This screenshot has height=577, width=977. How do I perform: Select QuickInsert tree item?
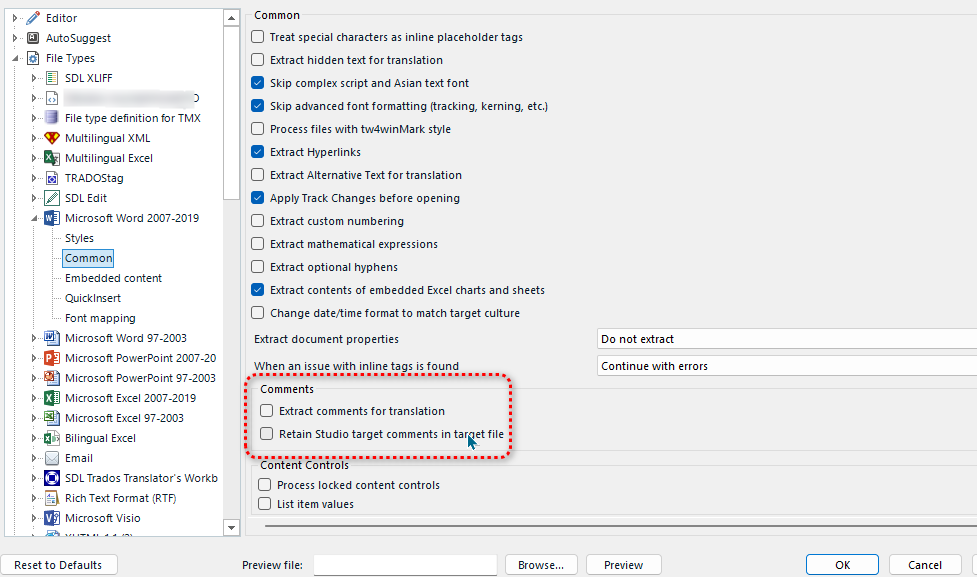point(93,298)
